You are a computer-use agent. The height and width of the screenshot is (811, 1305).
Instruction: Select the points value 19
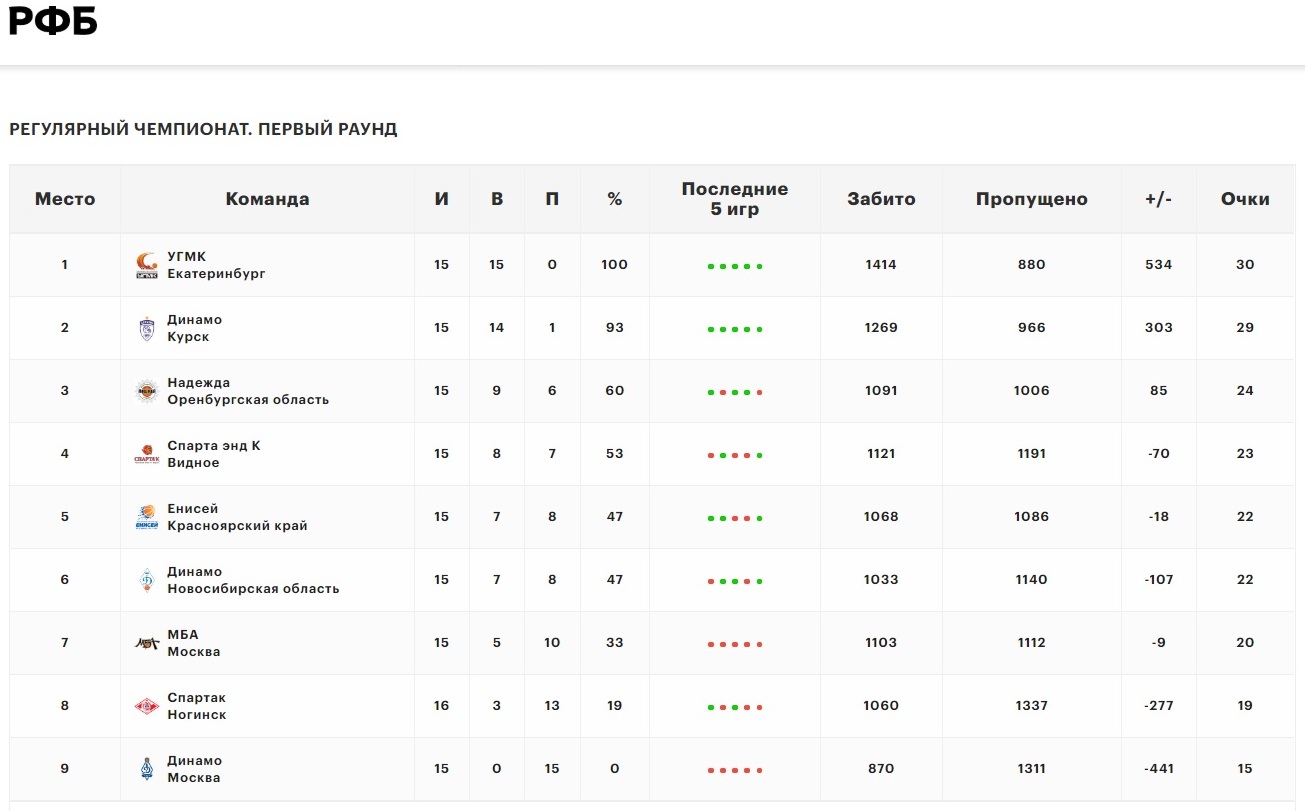click(x=1245, y=706)
